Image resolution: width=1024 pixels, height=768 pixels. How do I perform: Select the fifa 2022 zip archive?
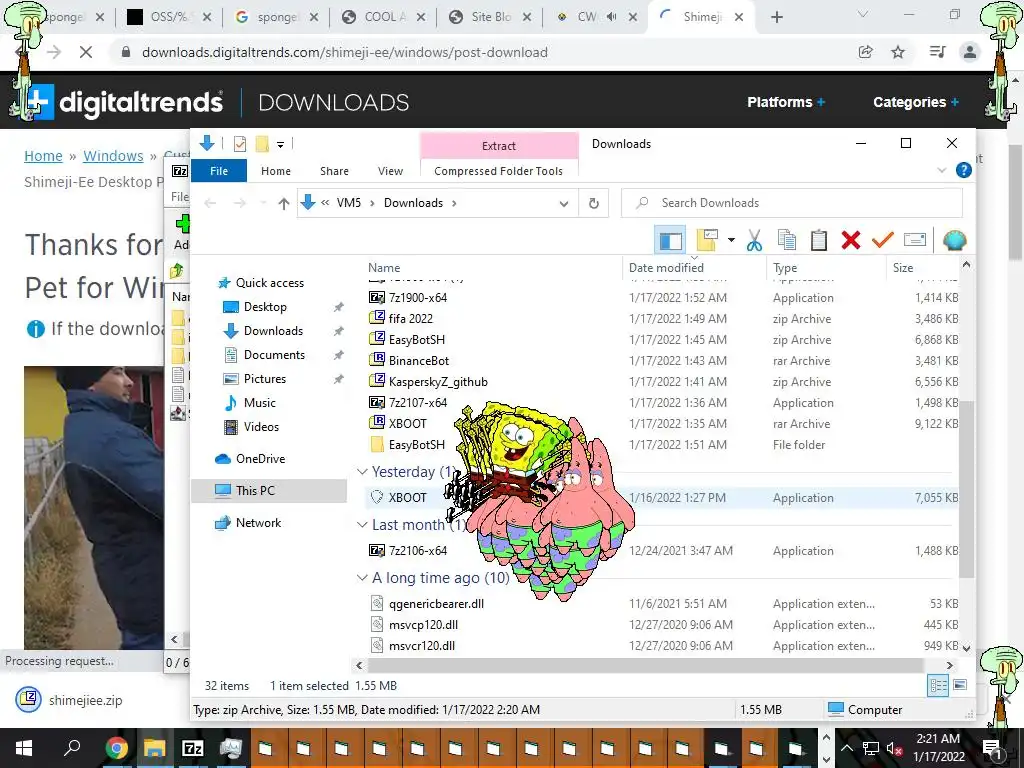(410, 319)
